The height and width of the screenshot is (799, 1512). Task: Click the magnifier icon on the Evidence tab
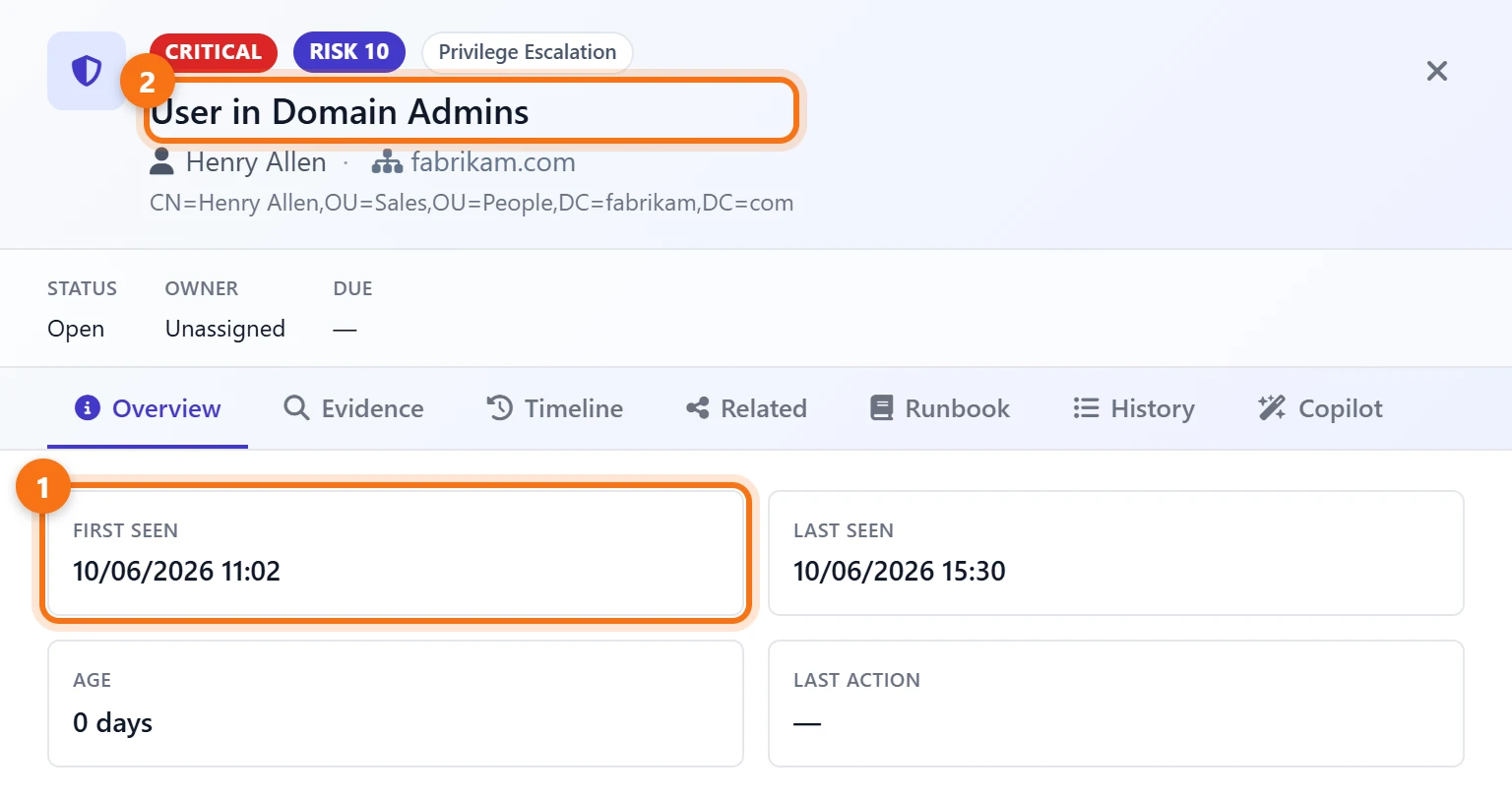tap(296, 407)
